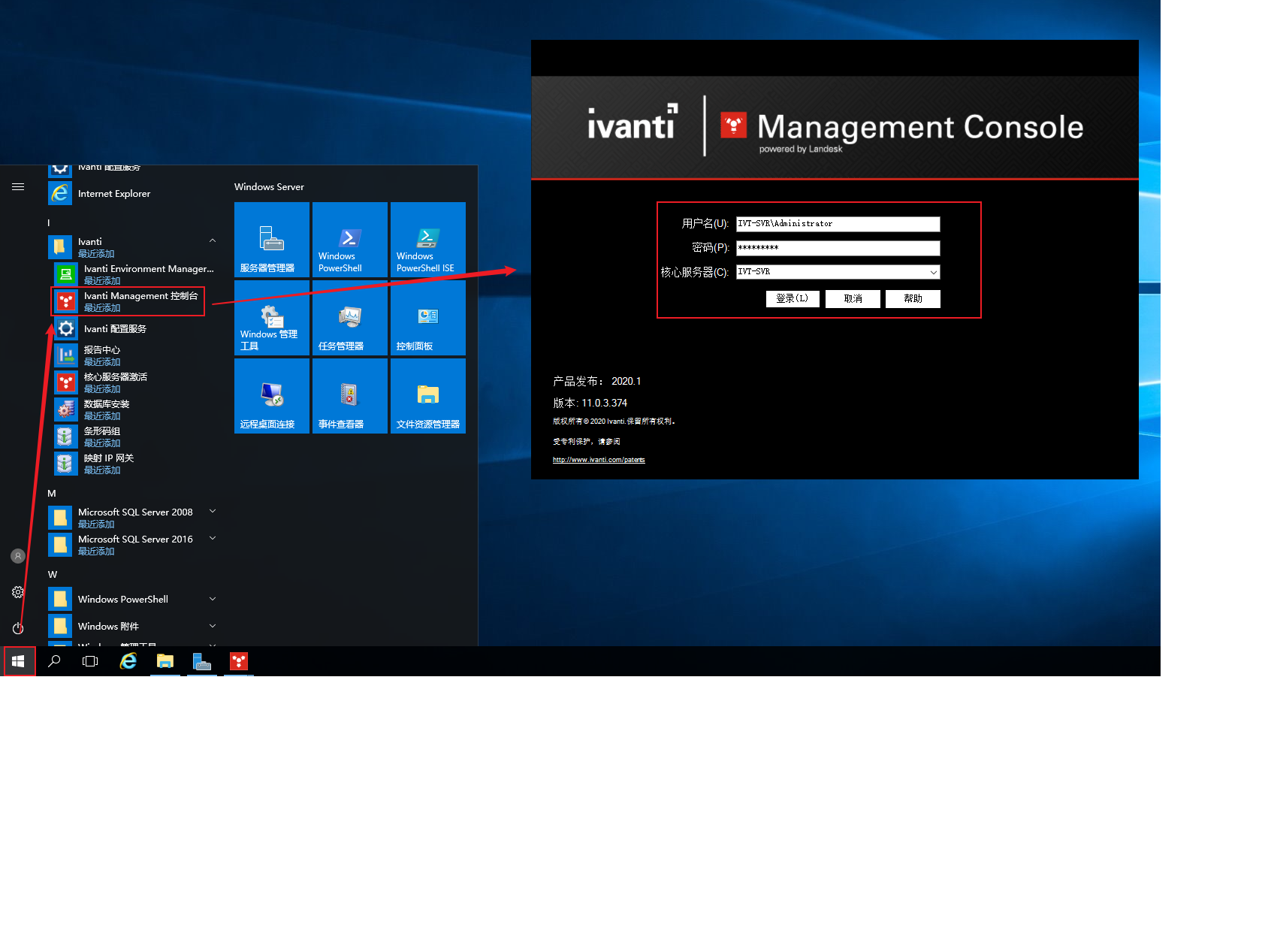Click the Windows Start button
Screen dimensions: 1262x952
tap(19, 661)
